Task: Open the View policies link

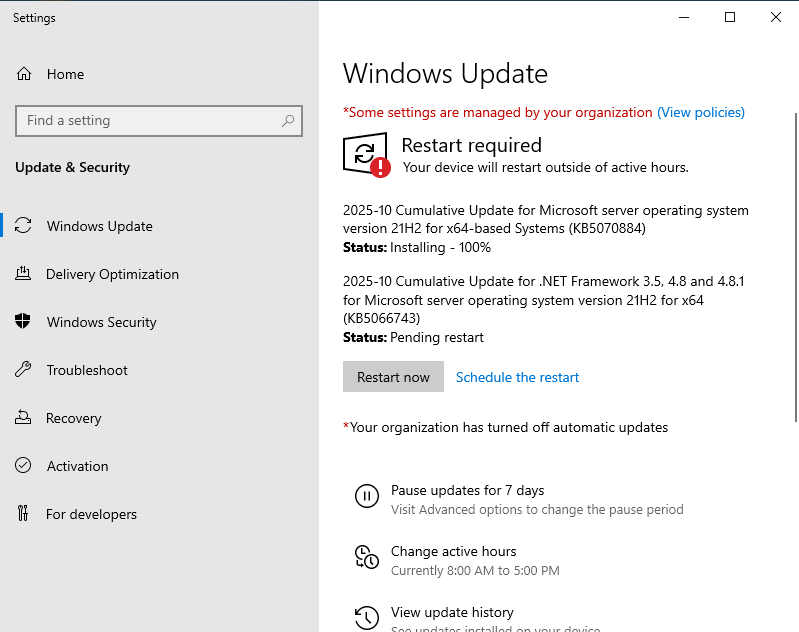Action: point(701,112)
